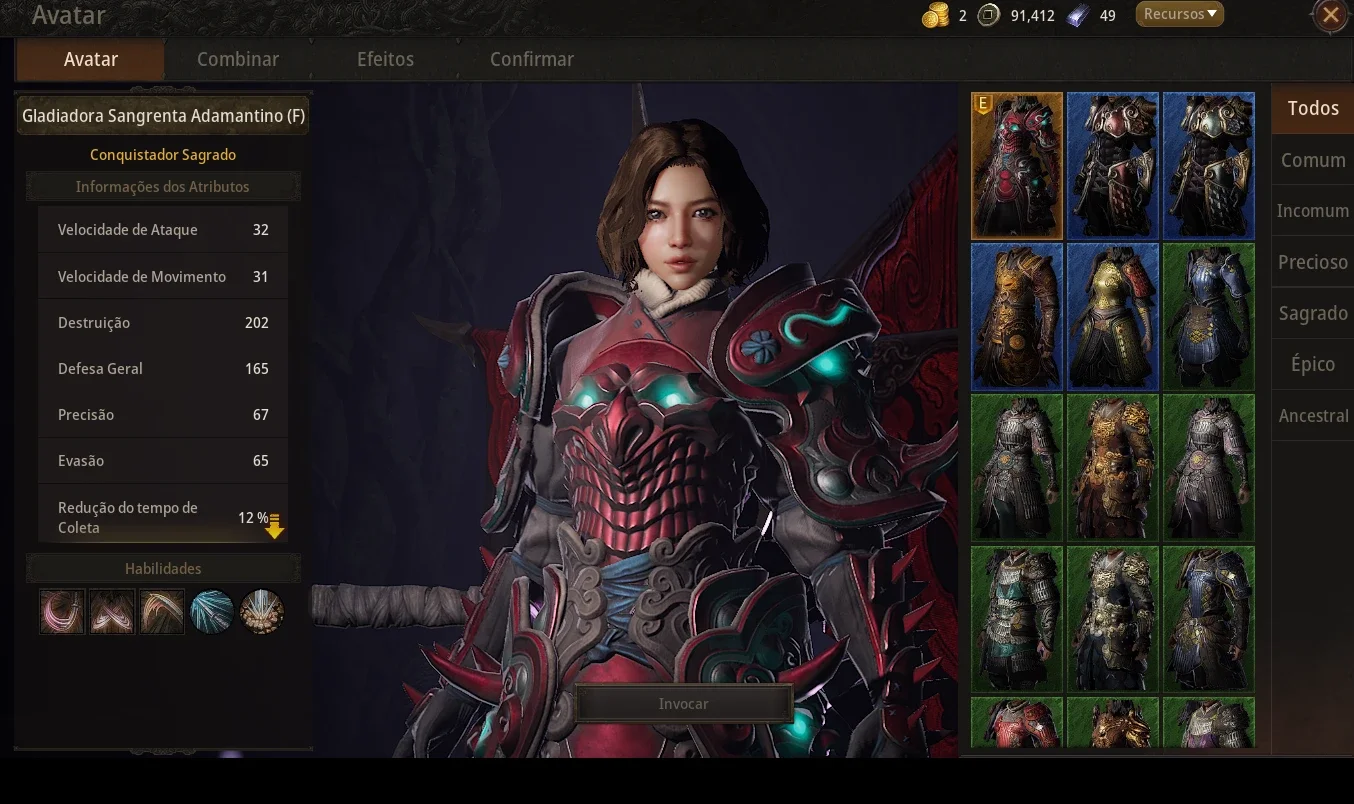
Task: Click the Invocar button
Action: (x=684, y=704)
